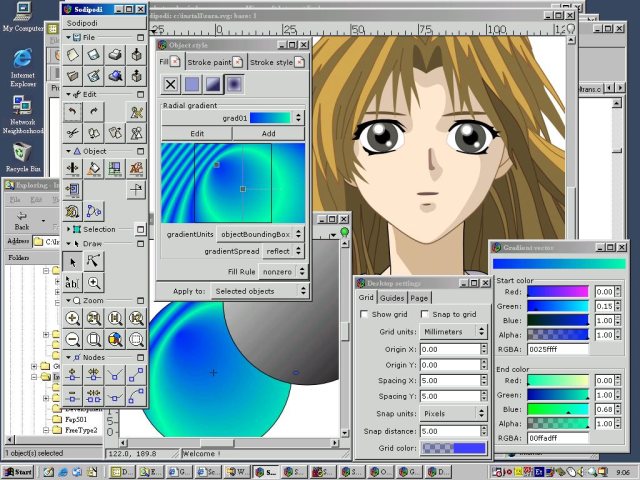Open the Apply to Selected objects dropdown
This screenshot has height=480, width=640.
click(x=260, y=291)
